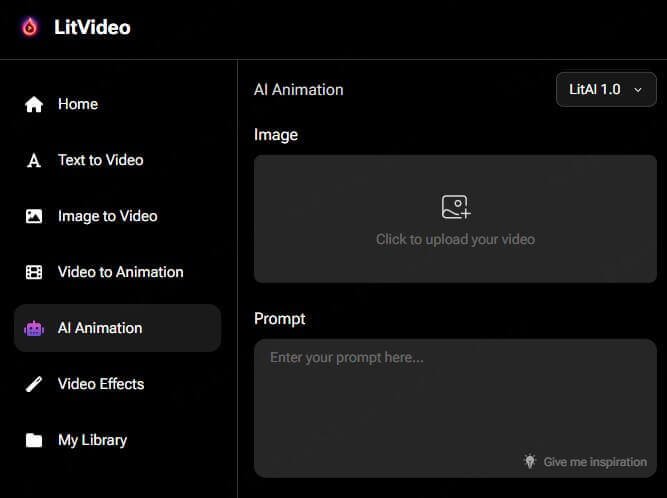Focus the 'Enter your prompt here' text field

pos(455,400)
